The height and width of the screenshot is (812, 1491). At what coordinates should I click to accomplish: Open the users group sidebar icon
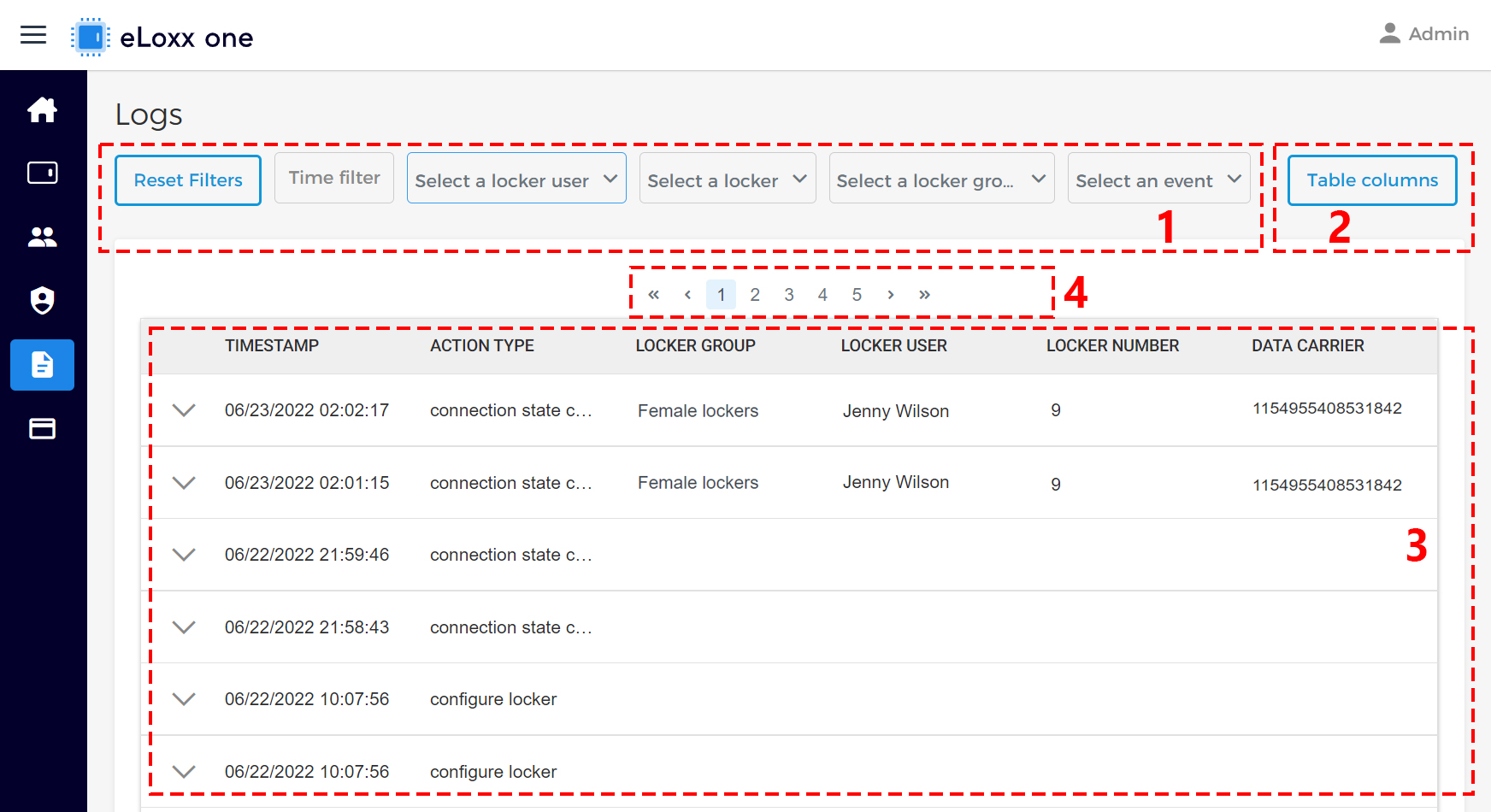(x=42, y=237)
